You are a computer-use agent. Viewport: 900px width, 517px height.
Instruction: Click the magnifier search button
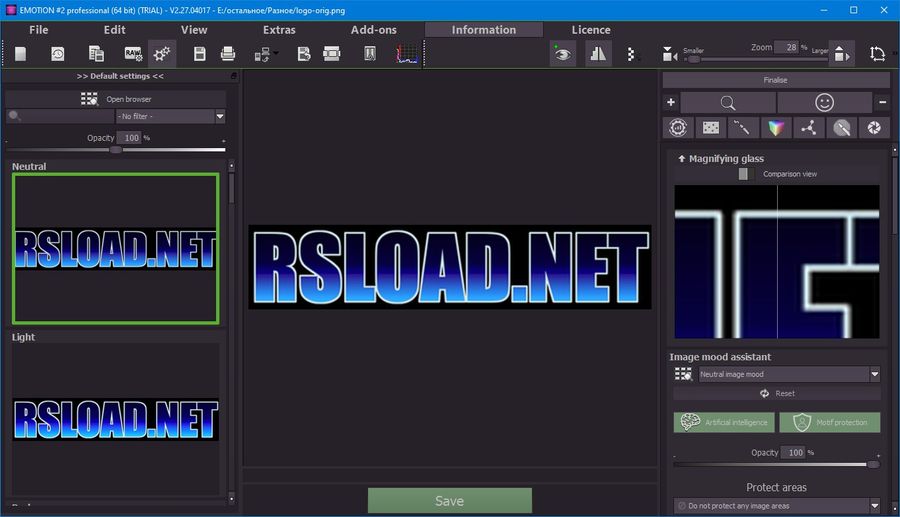tap(728, 102)
